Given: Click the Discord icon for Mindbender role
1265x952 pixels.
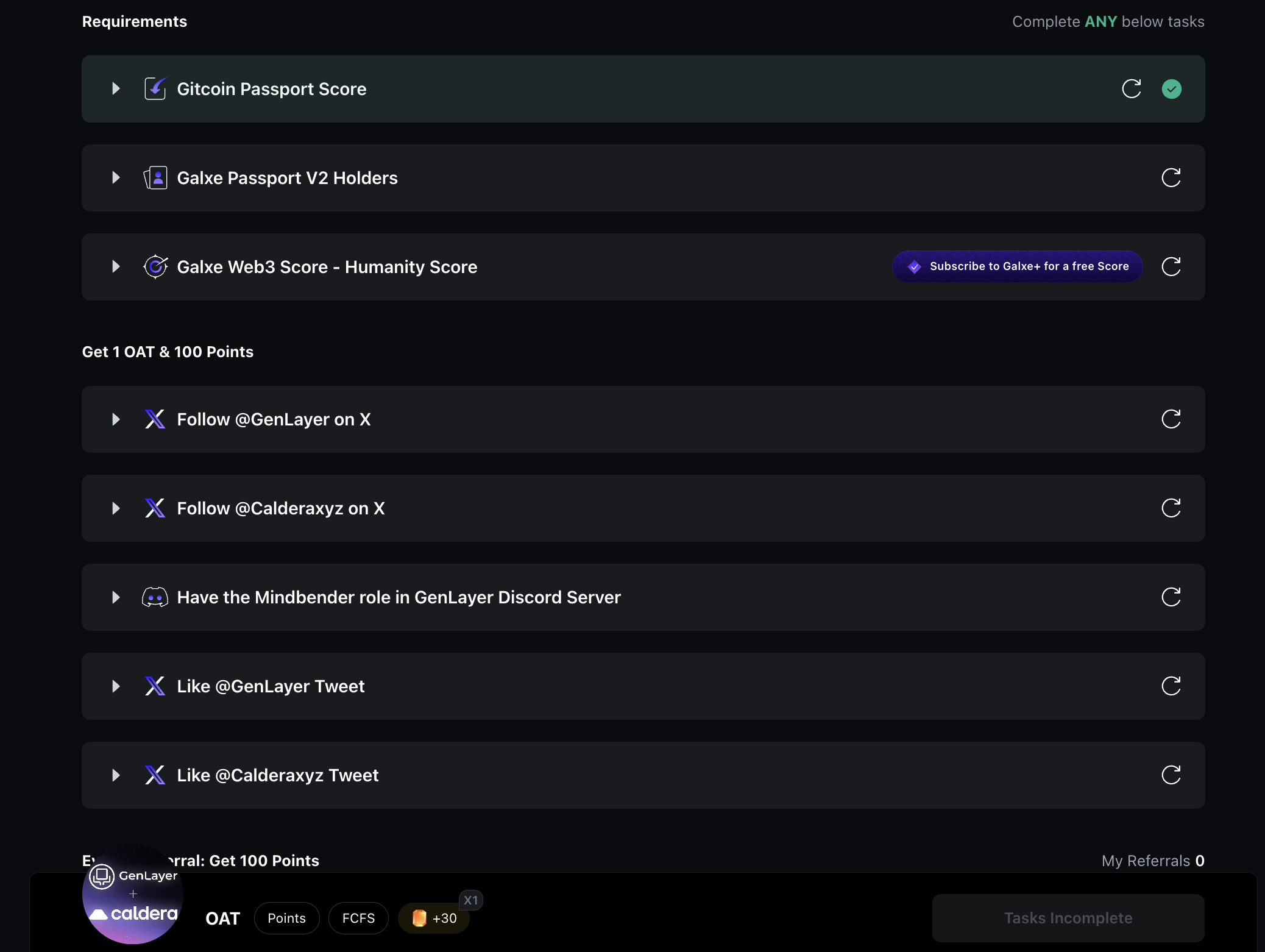Looking at the screenshot, I should tap(155, 597).
